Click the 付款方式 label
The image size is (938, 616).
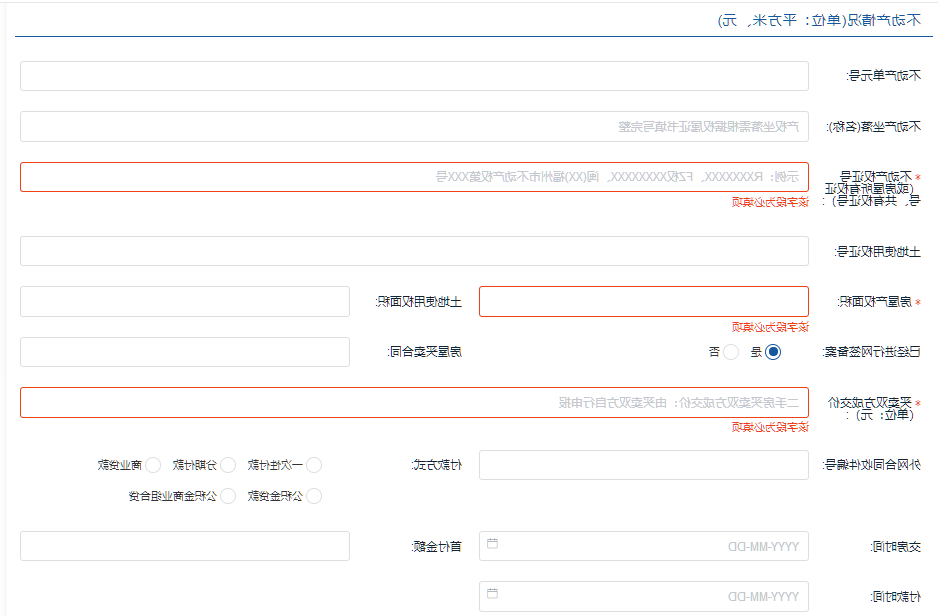tap(437, 465)
